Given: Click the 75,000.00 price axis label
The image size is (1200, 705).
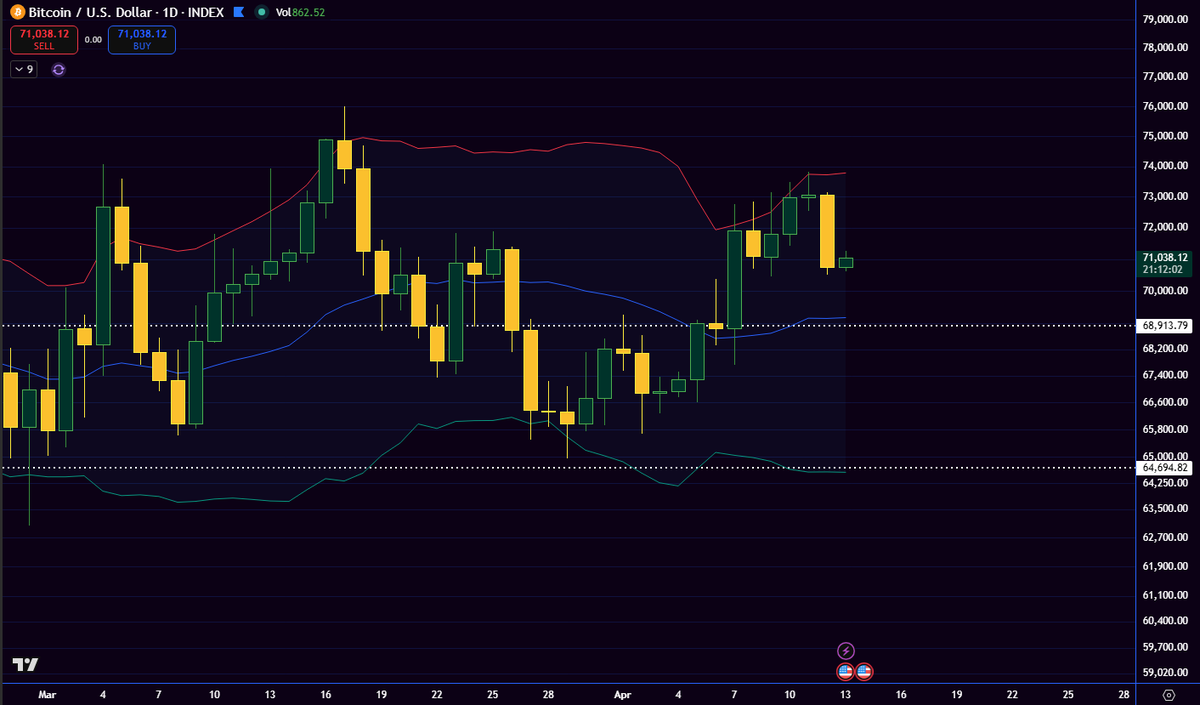Looking at the screenshot, I should click(1165, 135).
